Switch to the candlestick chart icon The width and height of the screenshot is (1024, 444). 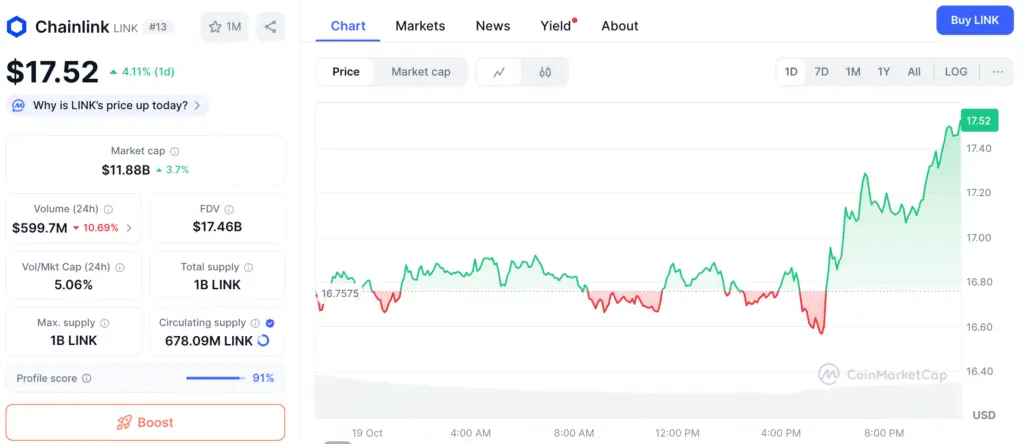point(545,72)
